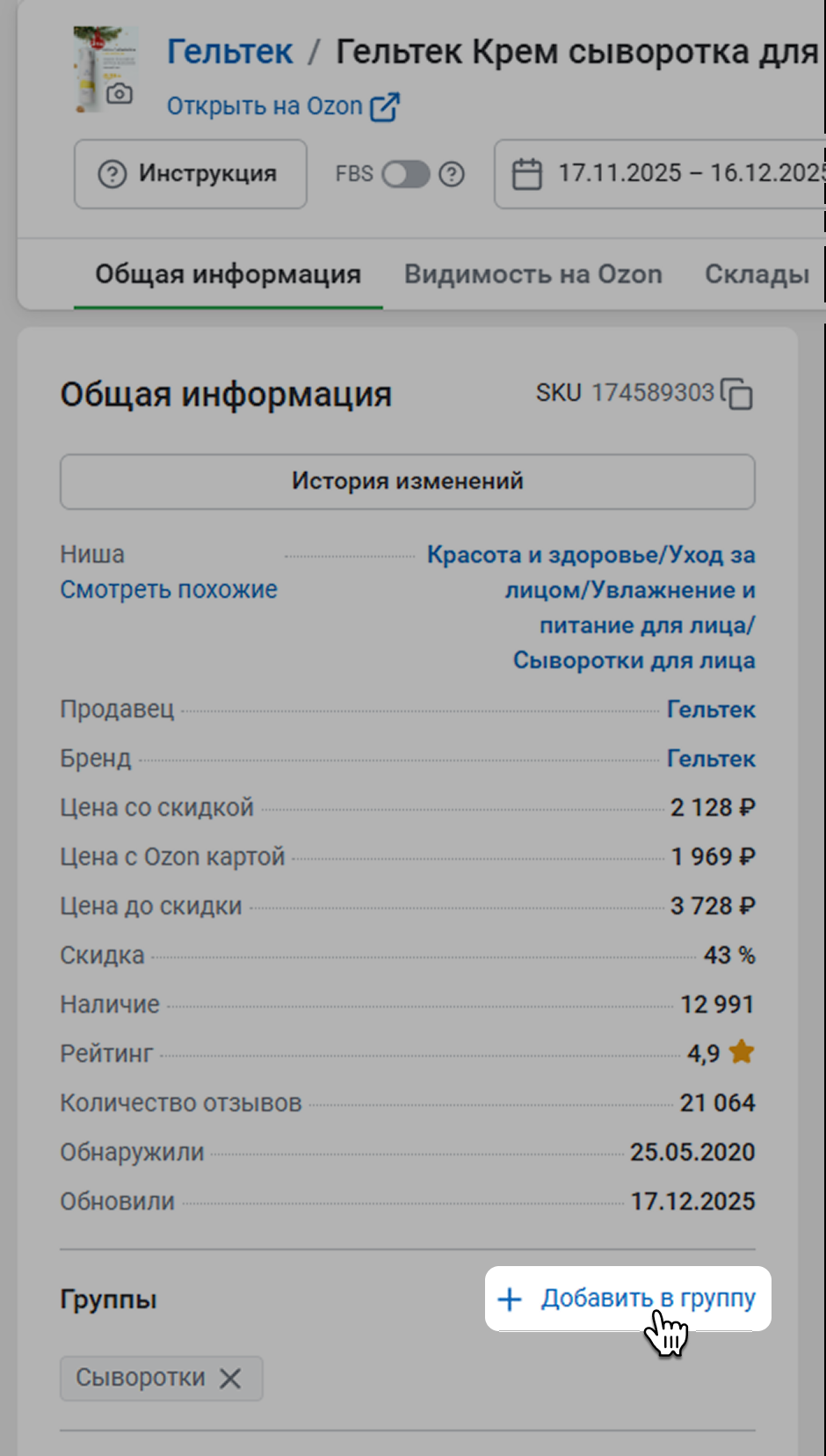Viewport: 826px width, 1456px height.
Task: Click the camera icon on product thumbnail
Action: (120, 94)
